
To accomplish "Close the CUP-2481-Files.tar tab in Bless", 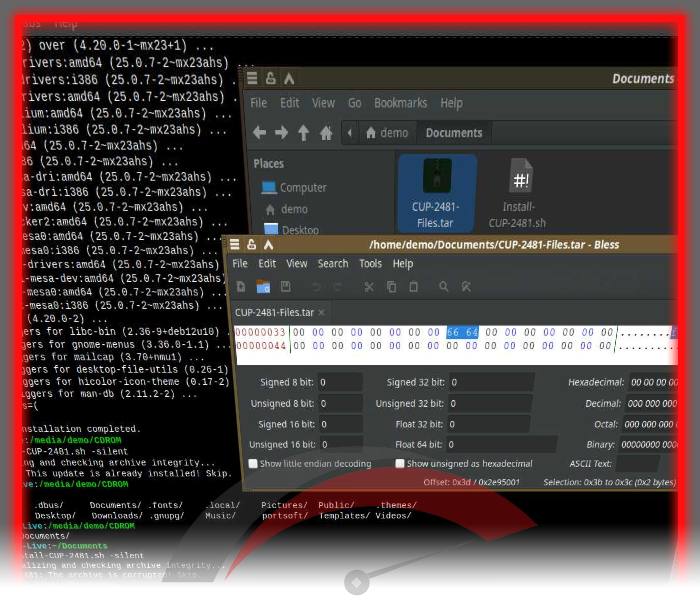I will (x=321, y=312).
